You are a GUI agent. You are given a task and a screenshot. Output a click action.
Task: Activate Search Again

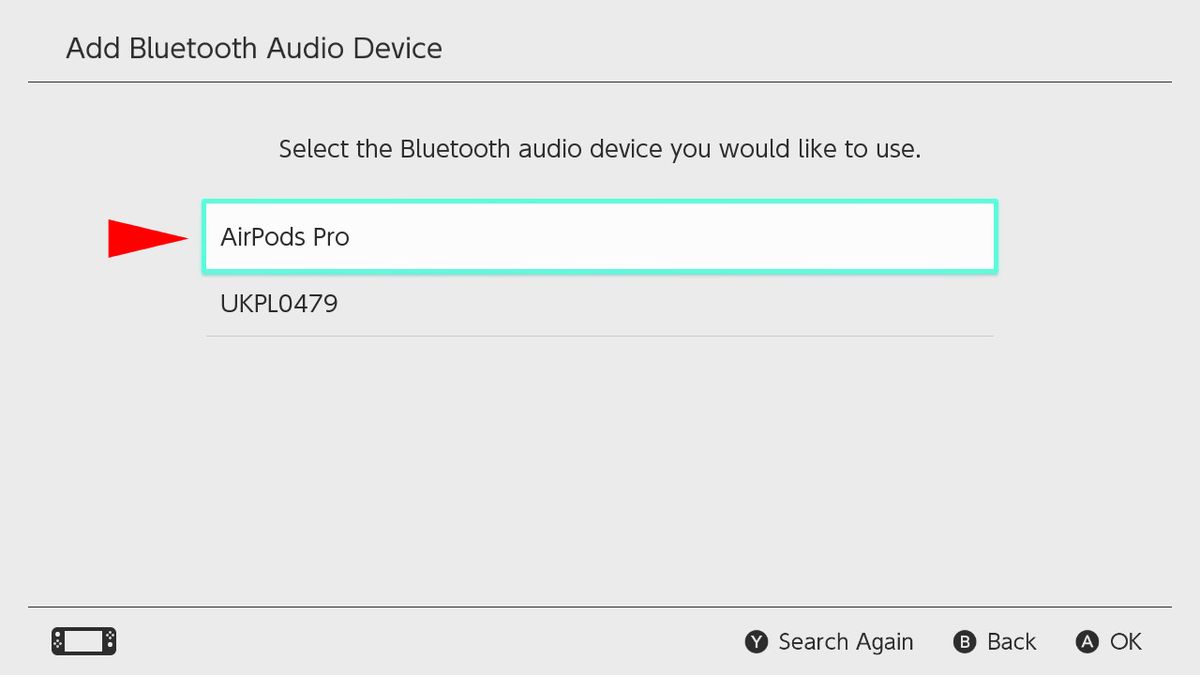[845, 641]
